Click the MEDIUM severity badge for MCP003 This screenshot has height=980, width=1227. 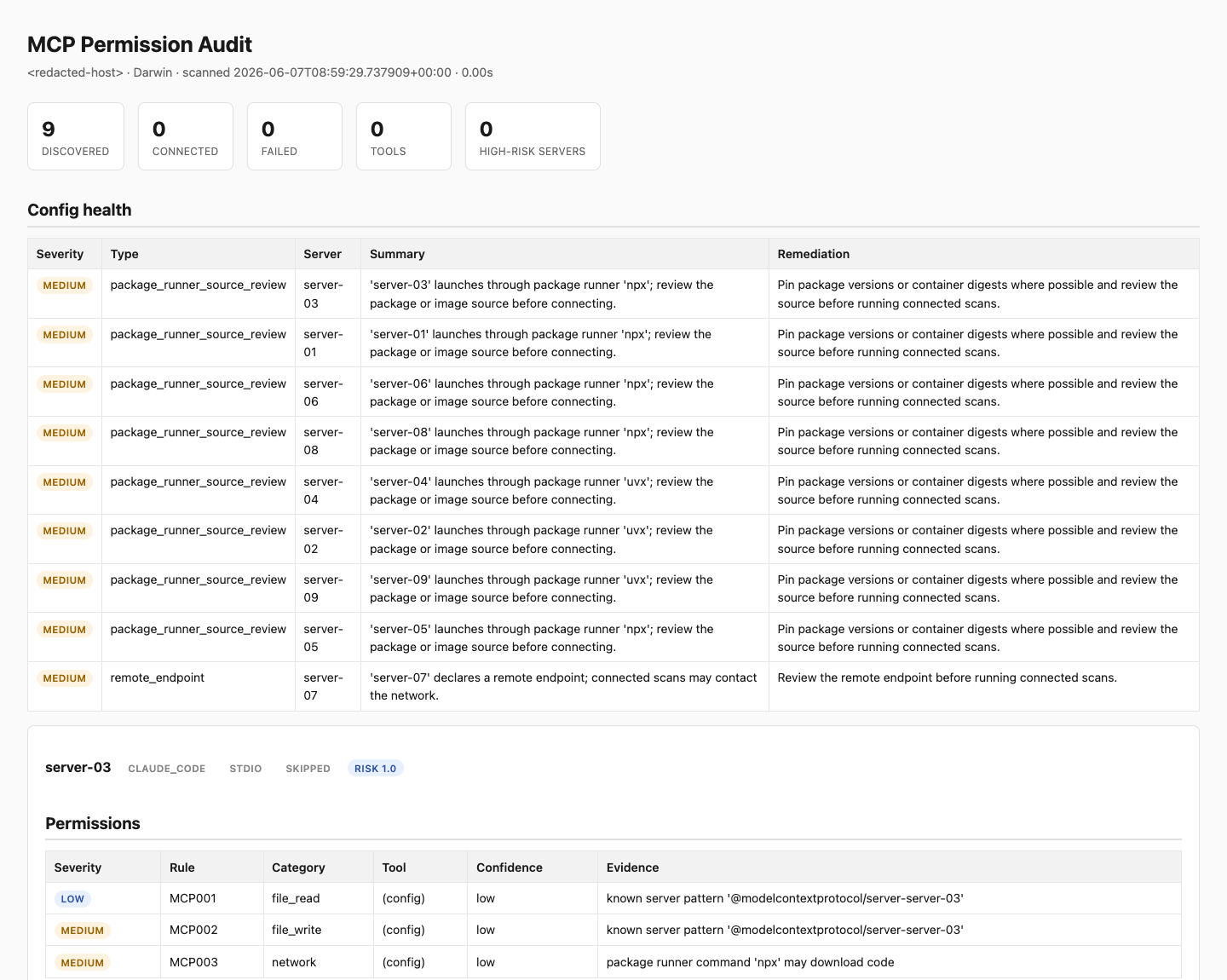(83, 963)
